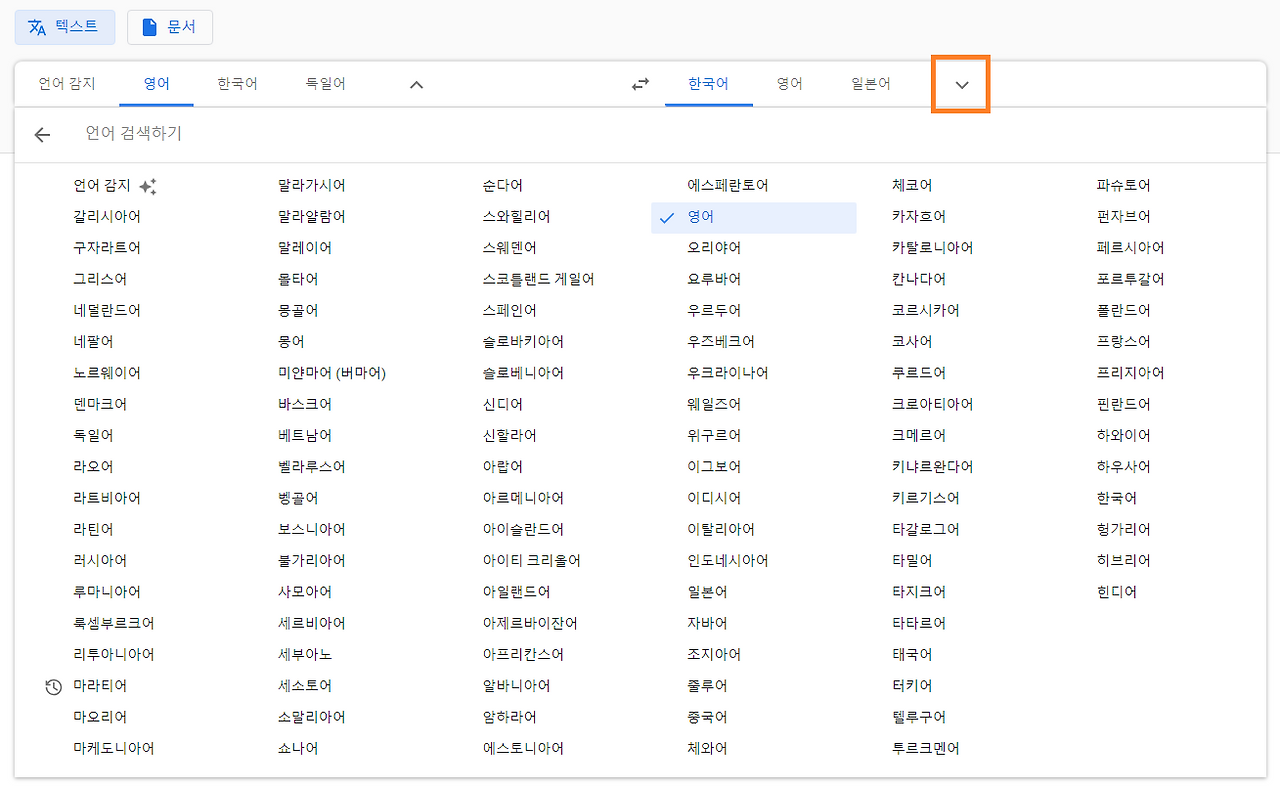The height and width of the screenshot is (787, 1280).
Task: Choose 인도네시아어 from the language list
Action: pos(728,561)
